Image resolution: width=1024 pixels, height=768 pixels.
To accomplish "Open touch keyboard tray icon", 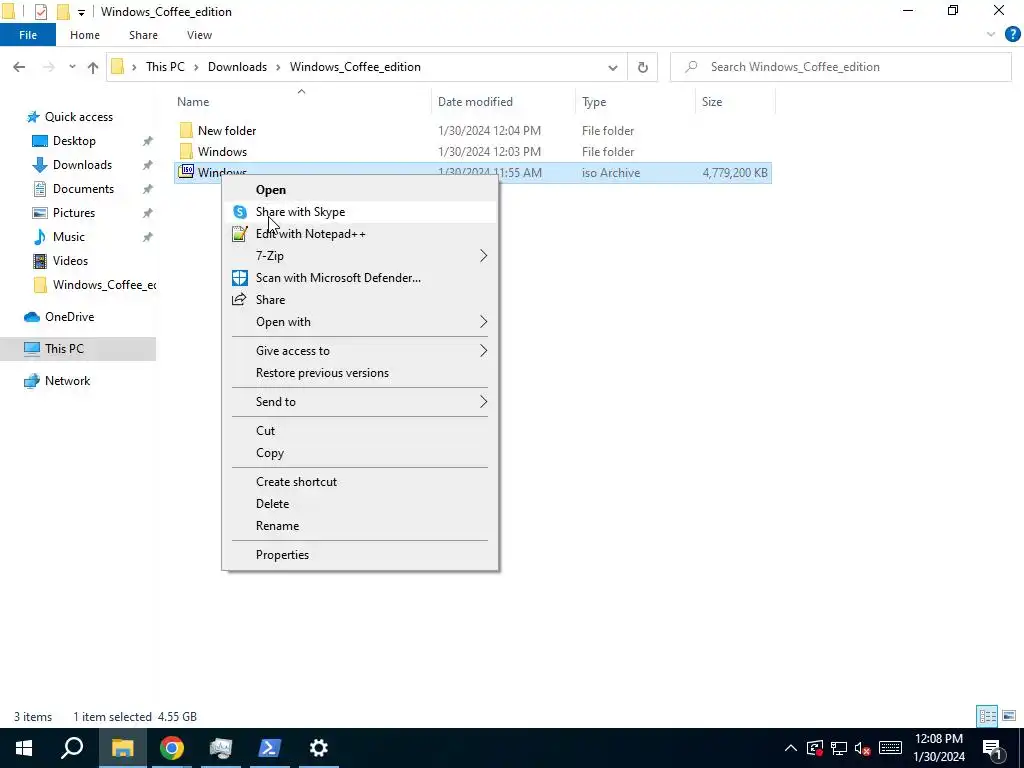I will (x=890, y=748).
